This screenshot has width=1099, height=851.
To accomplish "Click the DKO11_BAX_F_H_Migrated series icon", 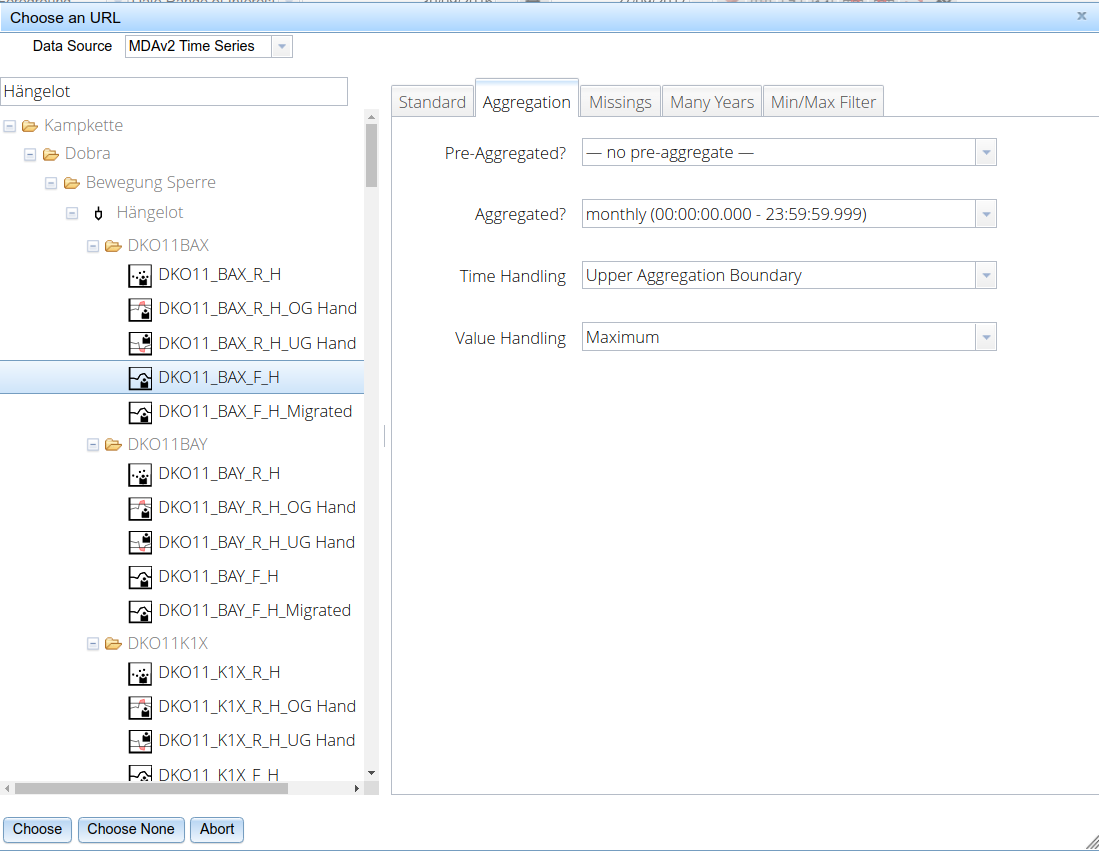I will click(141, 412).
